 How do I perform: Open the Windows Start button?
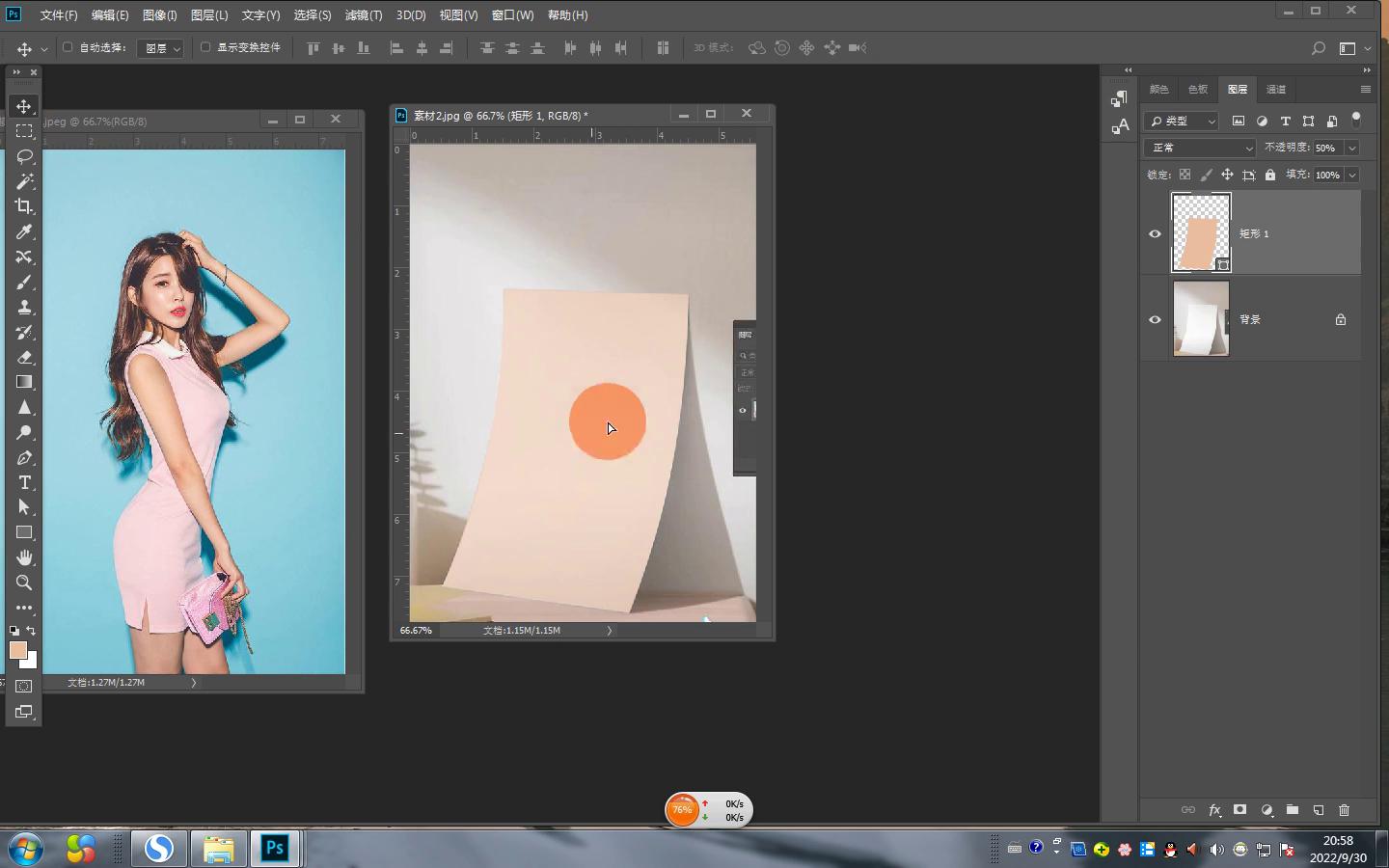[26, 849]
